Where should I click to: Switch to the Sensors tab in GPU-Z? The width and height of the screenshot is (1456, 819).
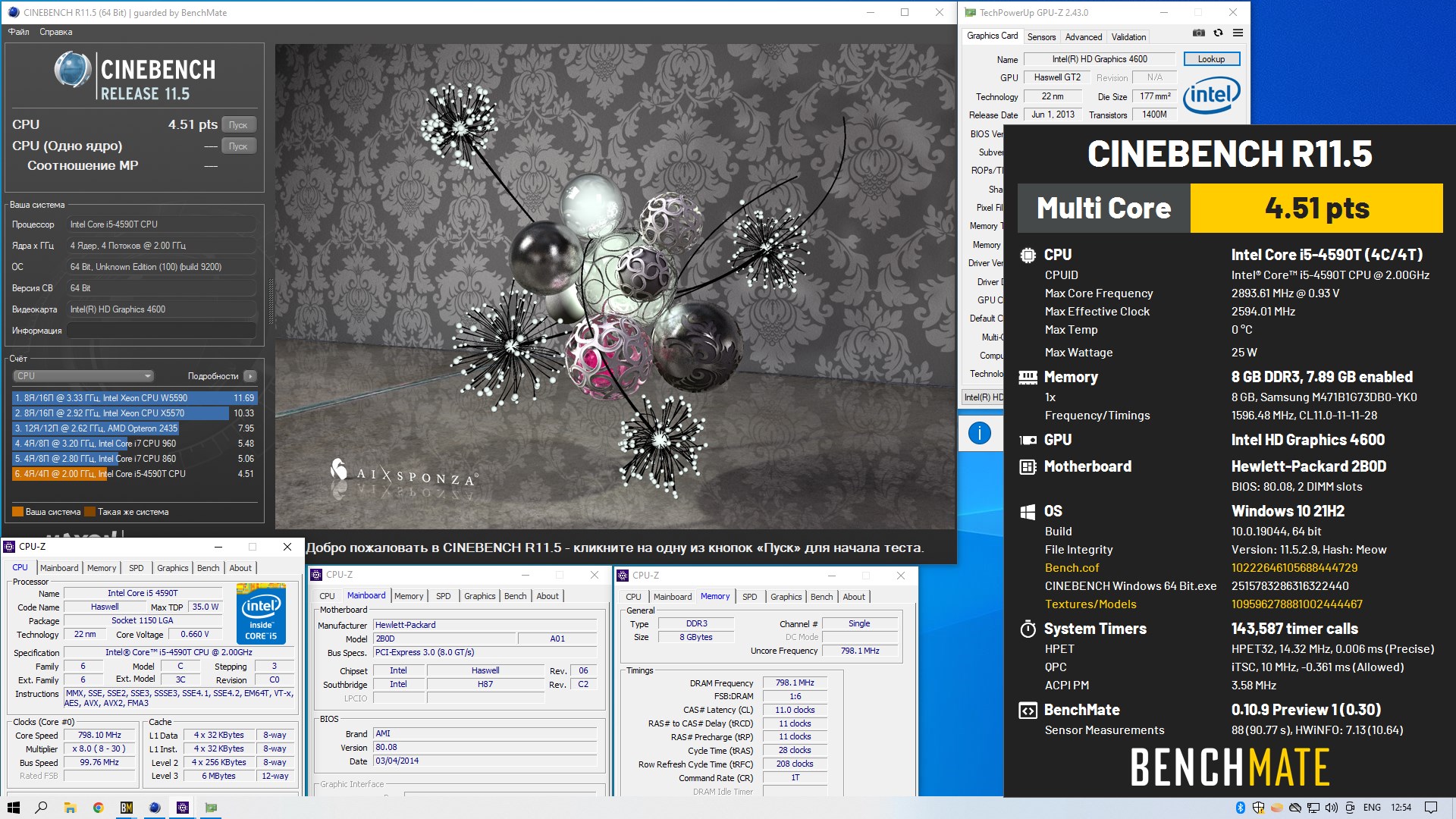1041,36
